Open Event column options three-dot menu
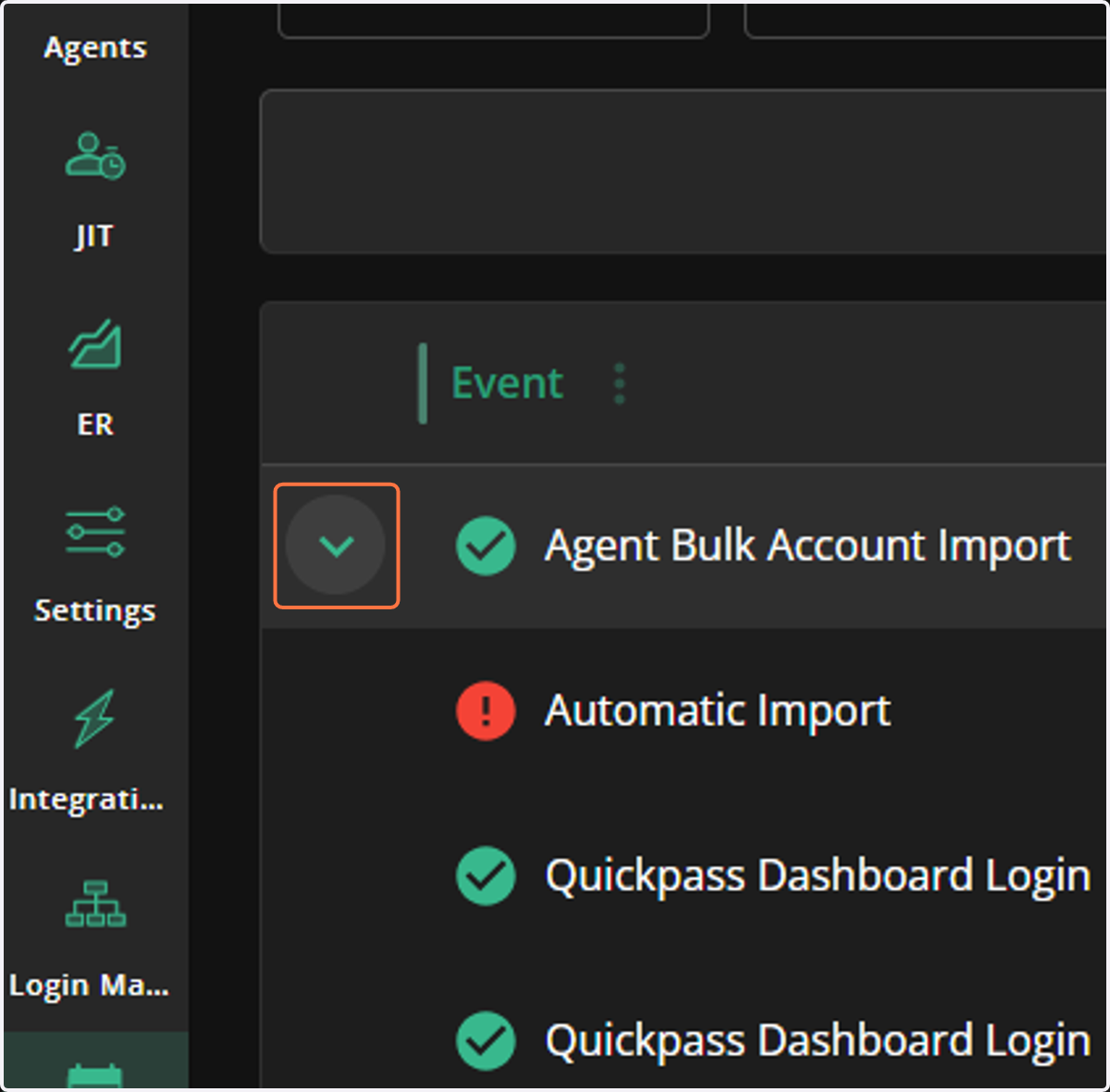The width and height of the screenshot is (1110, 1092). (x=620, y=384)
